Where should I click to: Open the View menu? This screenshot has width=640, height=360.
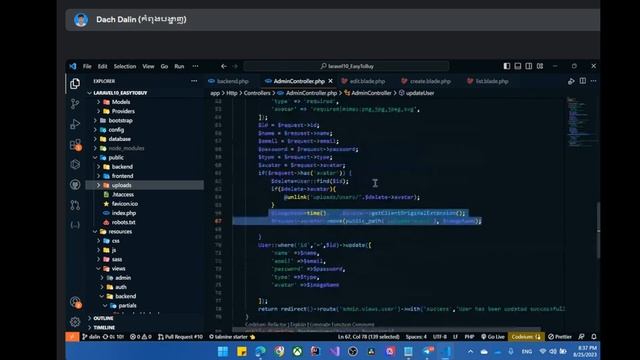click(148, 66)
